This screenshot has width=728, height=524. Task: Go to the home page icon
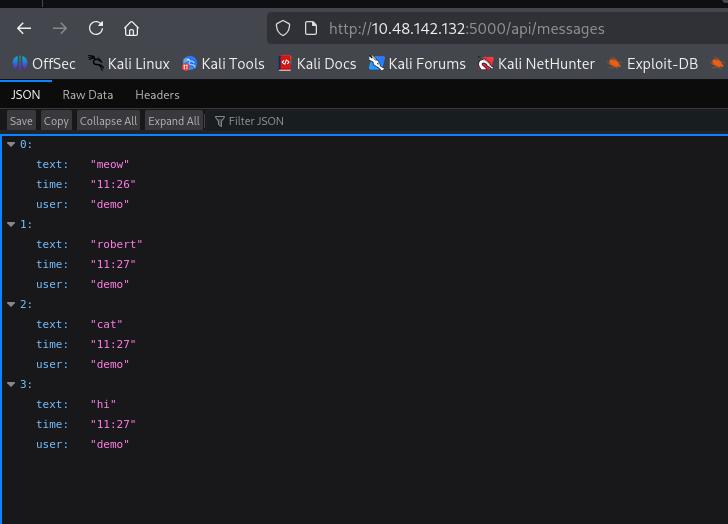coord(132,28)
